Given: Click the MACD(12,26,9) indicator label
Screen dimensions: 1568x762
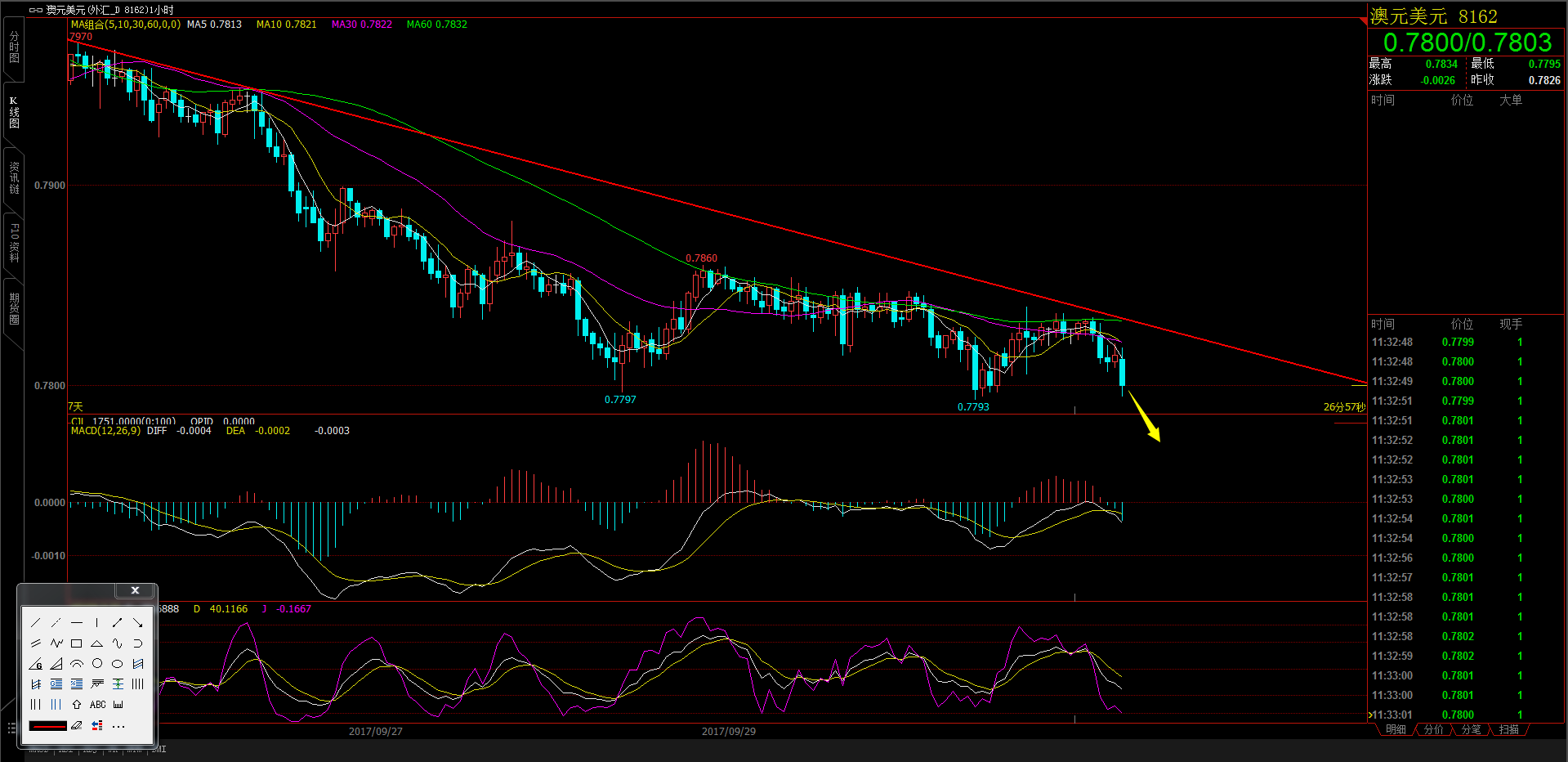Looking at the screenshot, I should (x=105, y=431).
